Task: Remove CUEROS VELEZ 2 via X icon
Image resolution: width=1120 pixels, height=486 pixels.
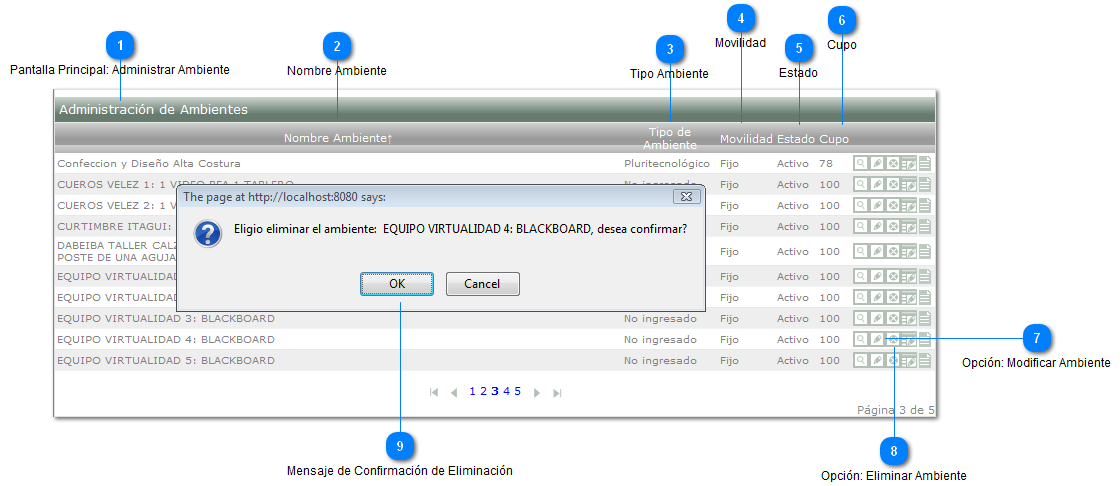Action: click(892, 205)
